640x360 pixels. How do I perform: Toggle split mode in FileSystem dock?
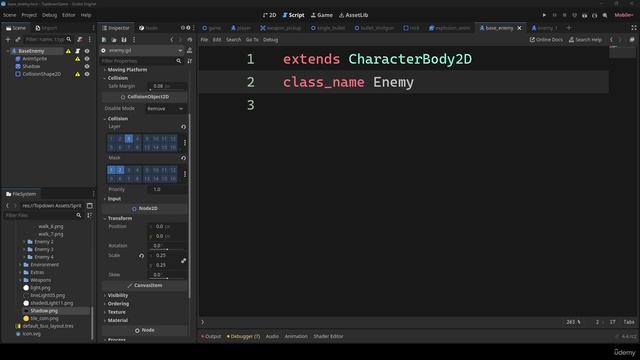click(x=89, y=206)
